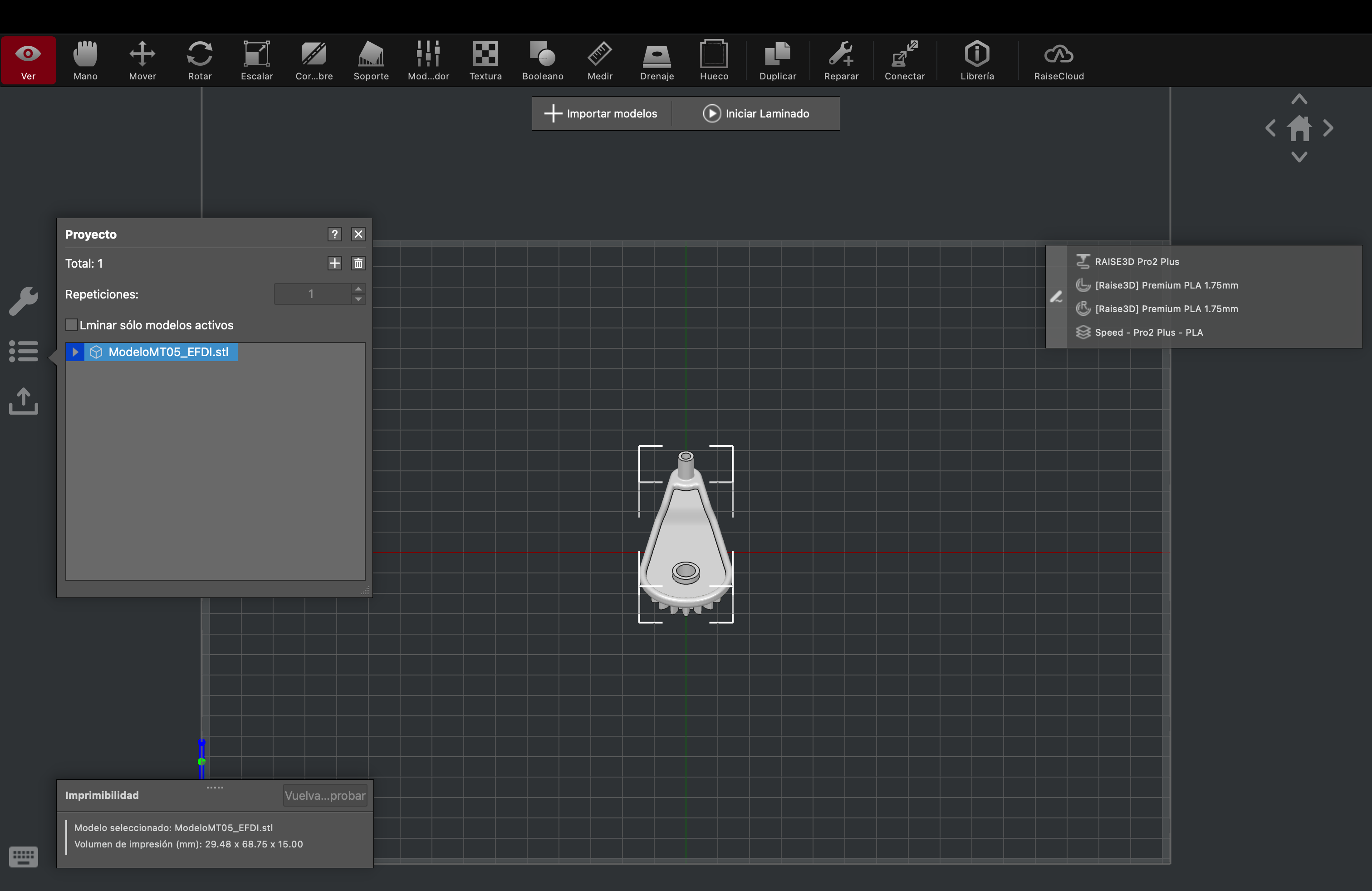Screen dimensions: 1372x891
Task: Open the Librería info icon
Action: point(976,60)
